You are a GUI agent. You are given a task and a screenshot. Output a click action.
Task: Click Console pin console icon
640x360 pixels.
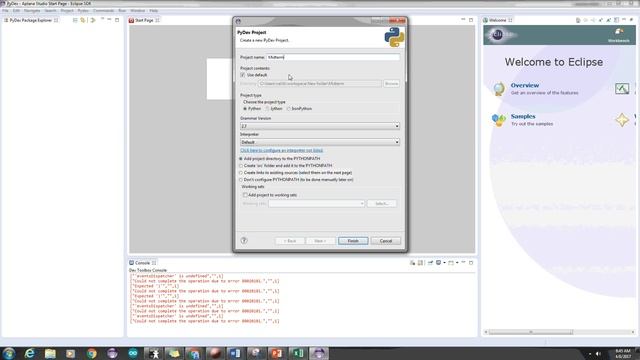click(430, 263)
